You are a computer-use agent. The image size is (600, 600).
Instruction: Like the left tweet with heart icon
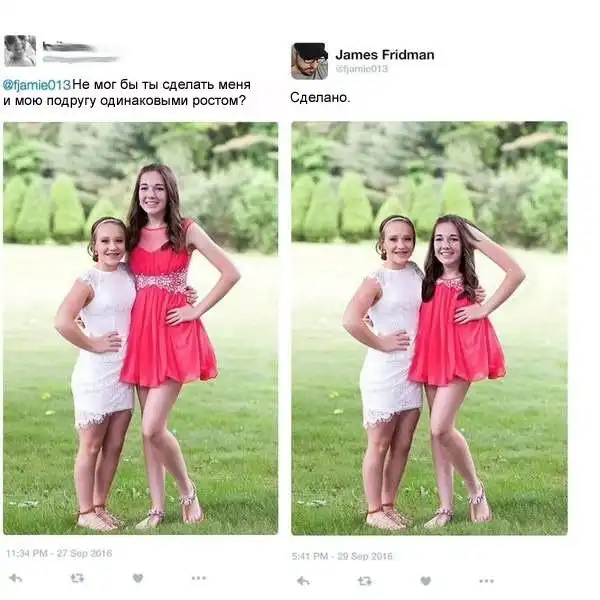138,578
